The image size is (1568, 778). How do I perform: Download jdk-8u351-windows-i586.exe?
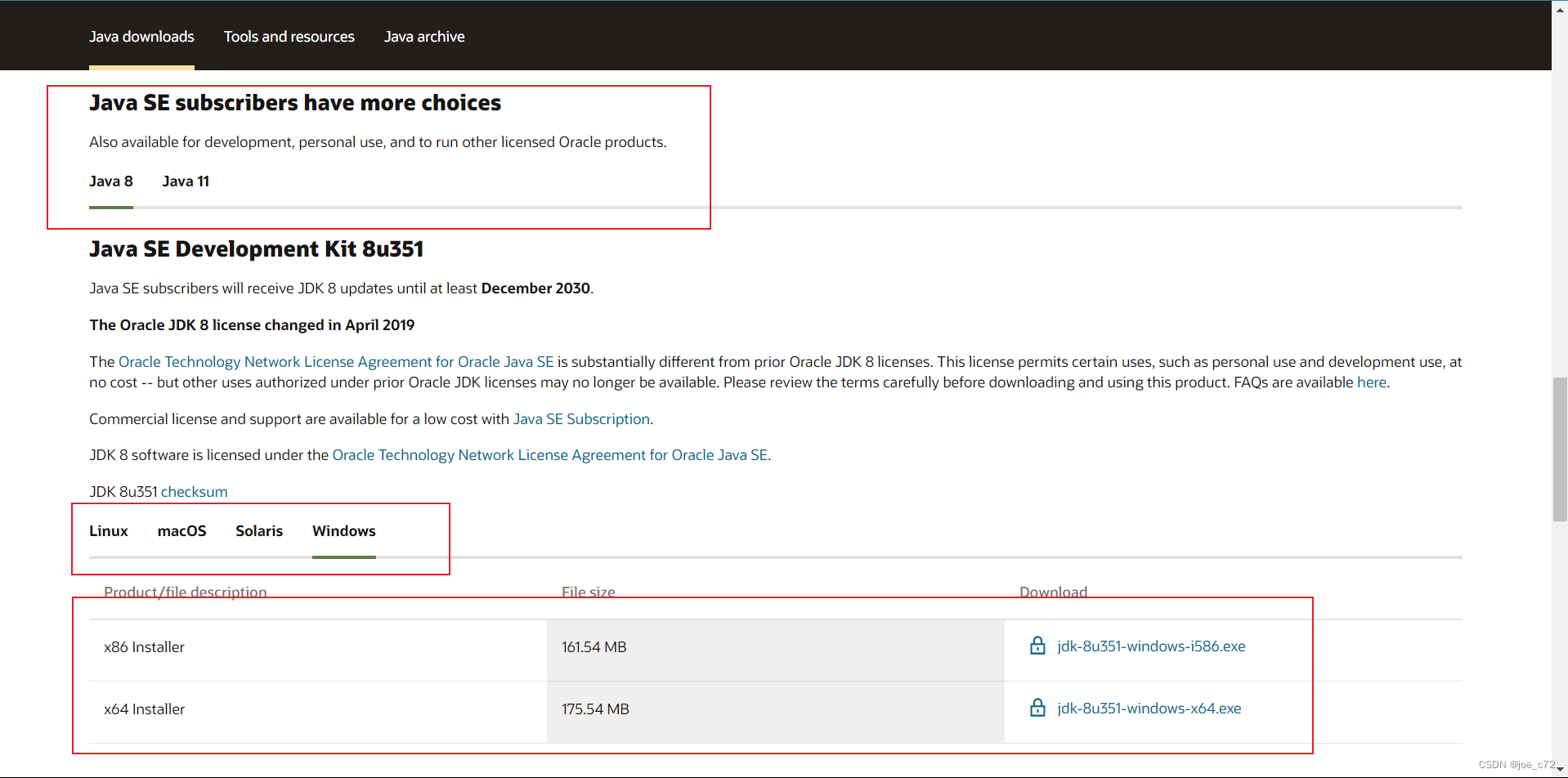[x=1151, y=646]
